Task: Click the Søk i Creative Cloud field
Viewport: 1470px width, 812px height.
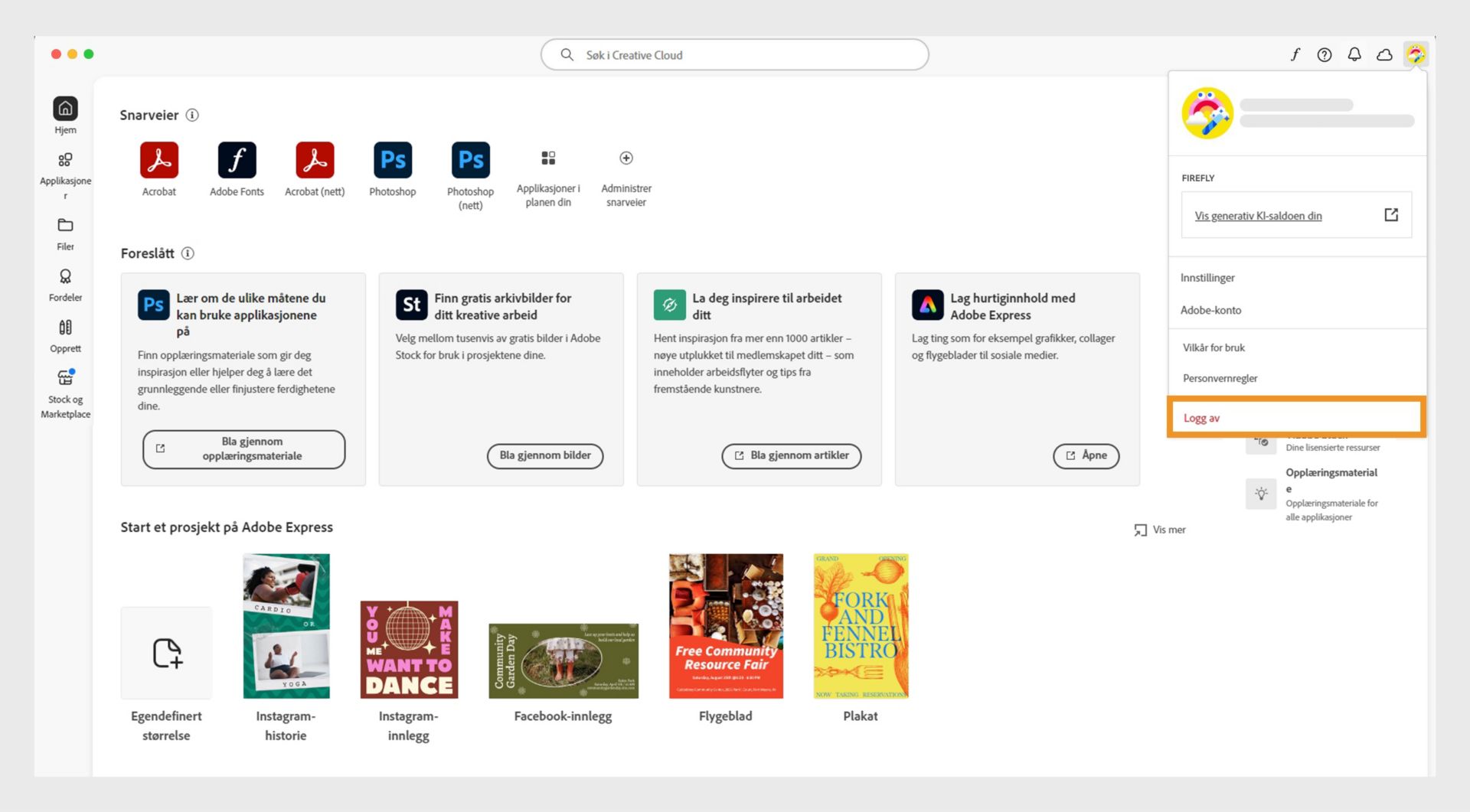Action: [x=734, y=54]
